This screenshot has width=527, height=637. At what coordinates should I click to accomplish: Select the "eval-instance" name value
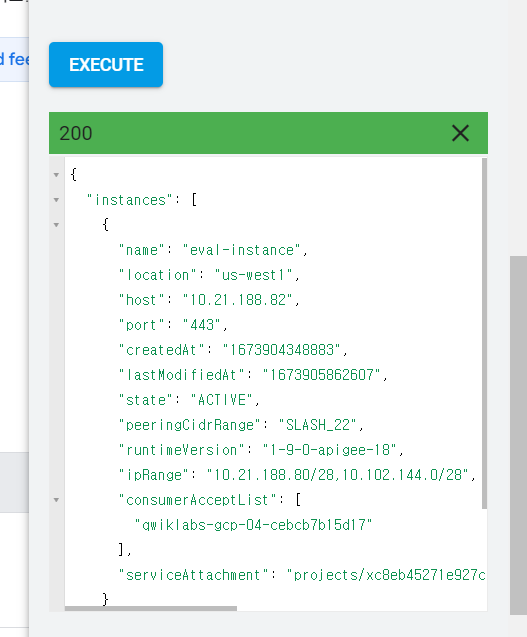tap(241, 250)
